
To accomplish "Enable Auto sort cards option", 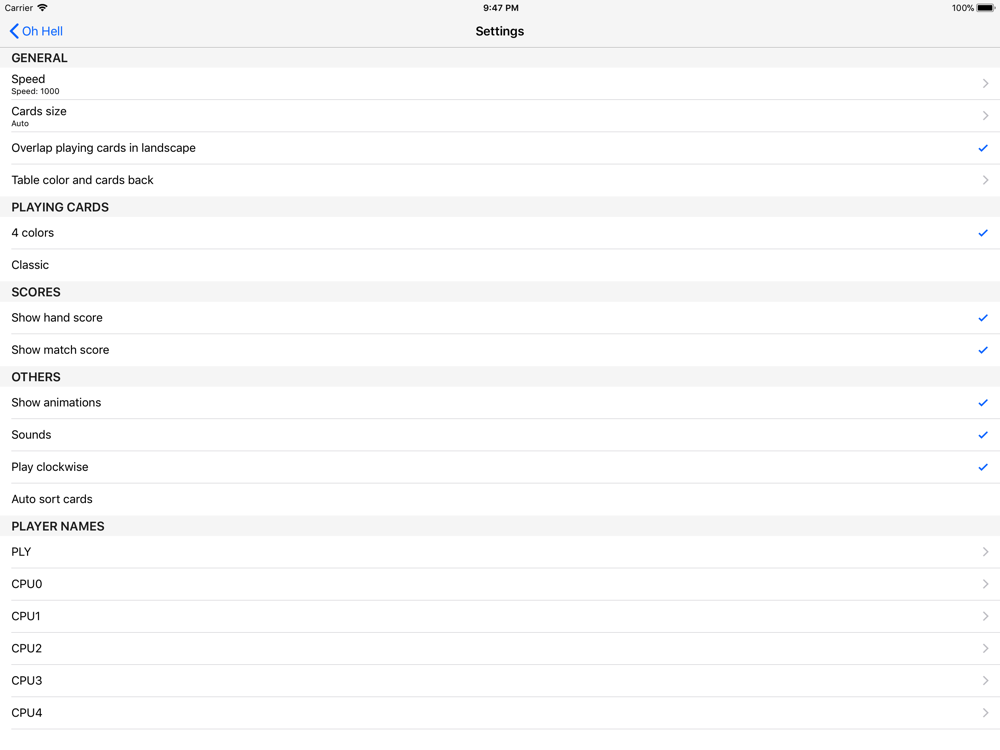I will [500, 499].
